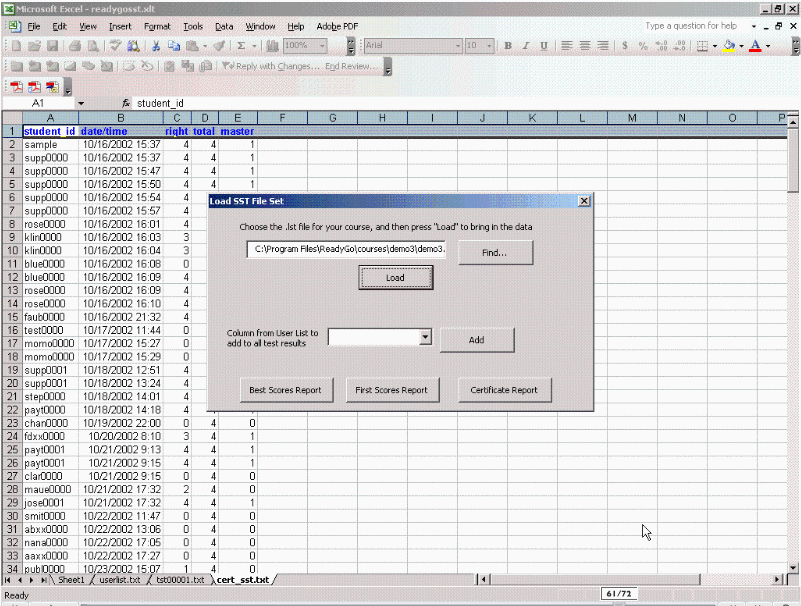Generate the Certificate Report
801x606 pixels.
coord(504,390)
